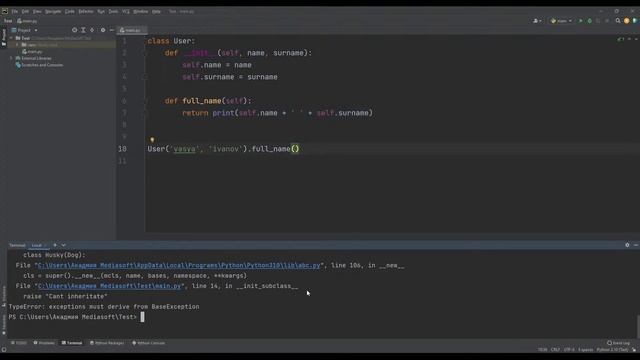Click the 'vasya' string in code
The image size is (640, 360).
point(184,149)
